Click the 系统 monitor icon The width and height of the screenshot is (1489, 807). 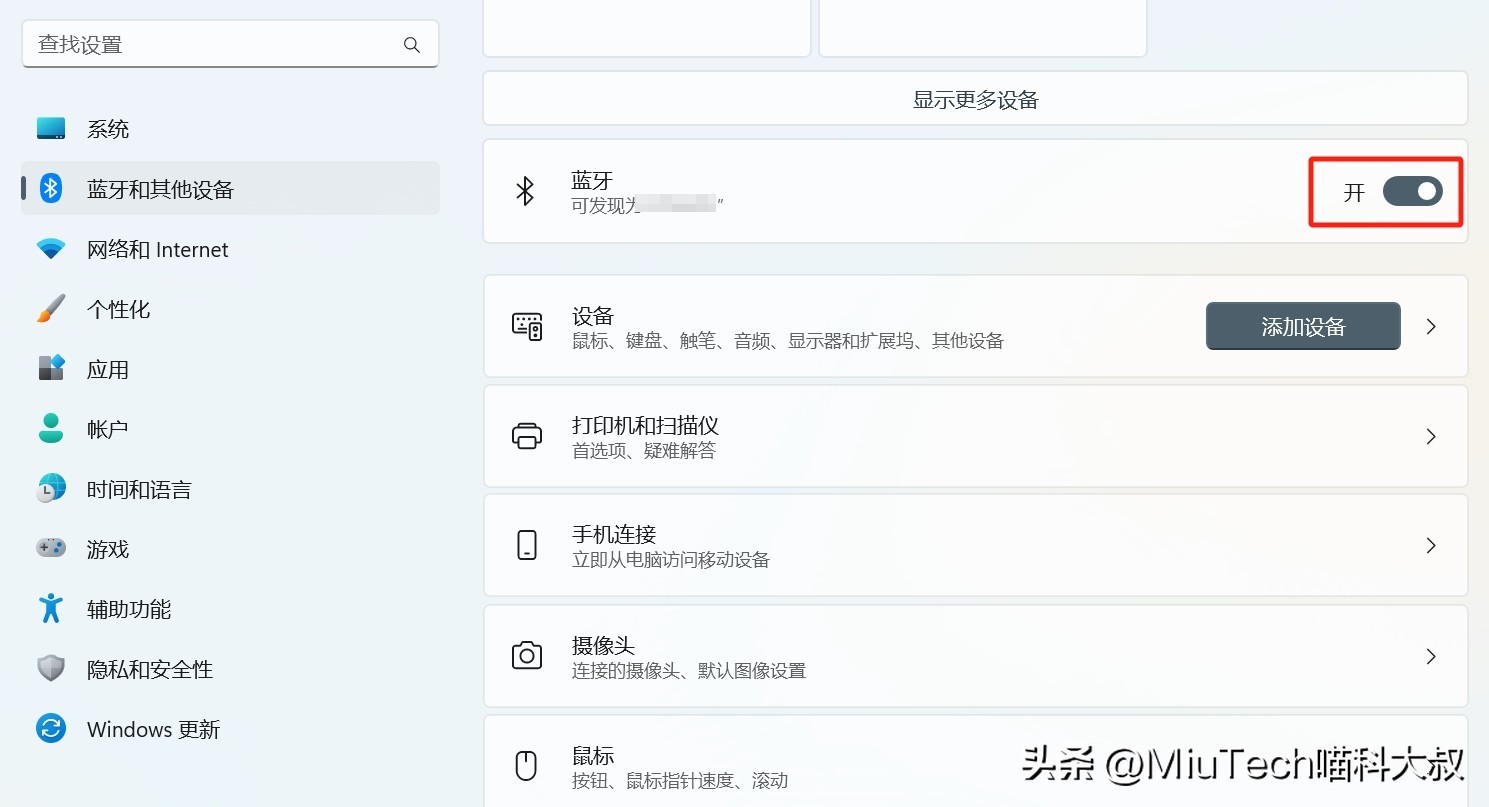tap(51, 129)
